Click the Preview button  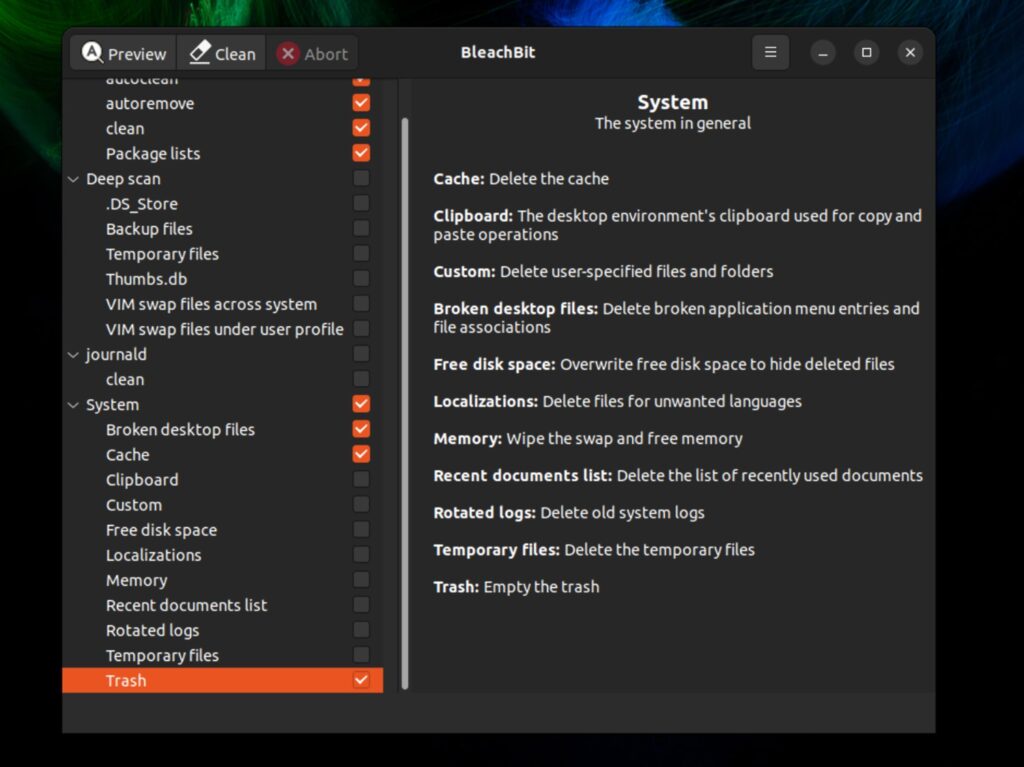tap(122, 53)
